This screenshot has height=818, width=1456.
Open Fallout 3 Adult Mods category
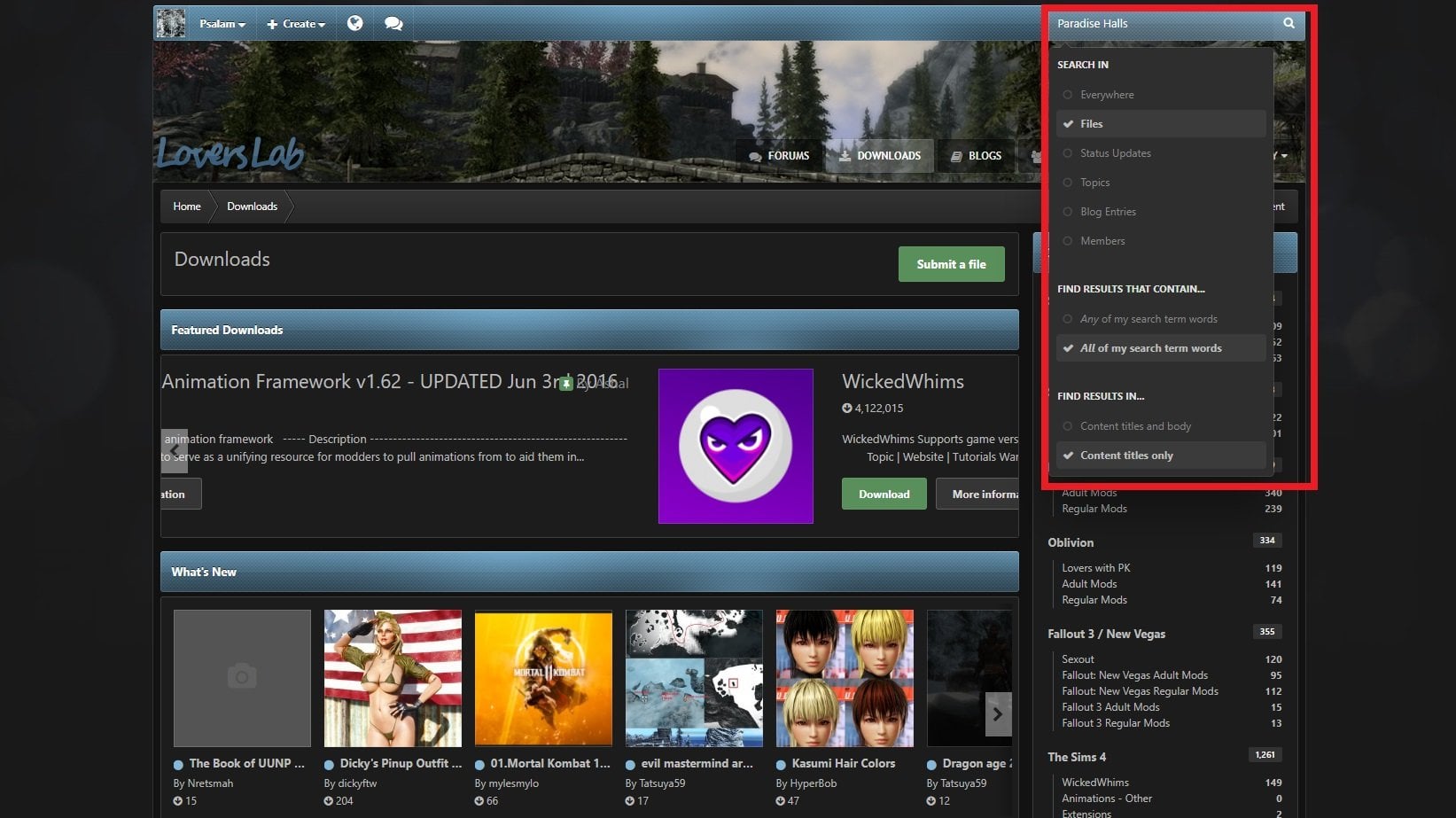tap(1110, 707)
